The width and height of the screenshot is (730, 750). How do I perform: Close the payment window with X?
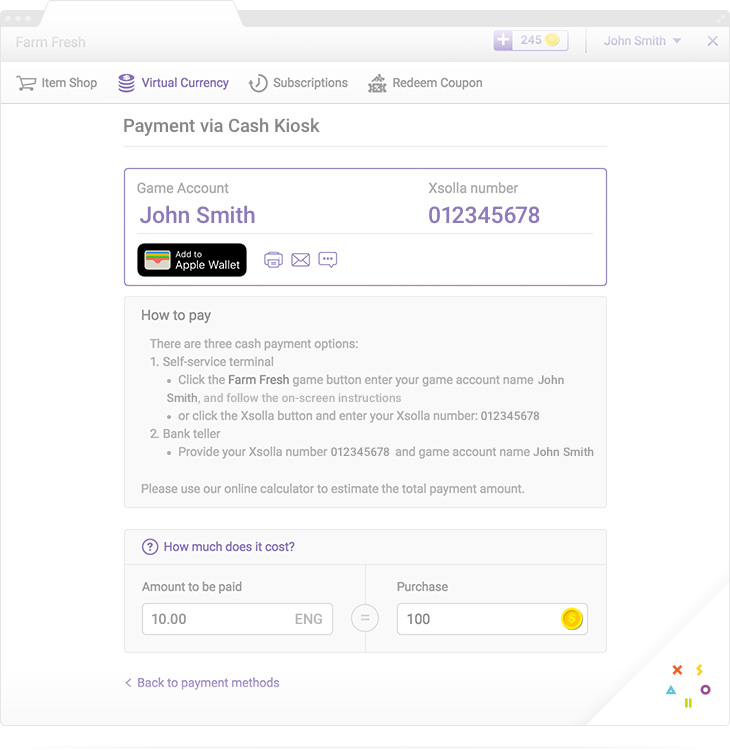click(x=712, y=41)
